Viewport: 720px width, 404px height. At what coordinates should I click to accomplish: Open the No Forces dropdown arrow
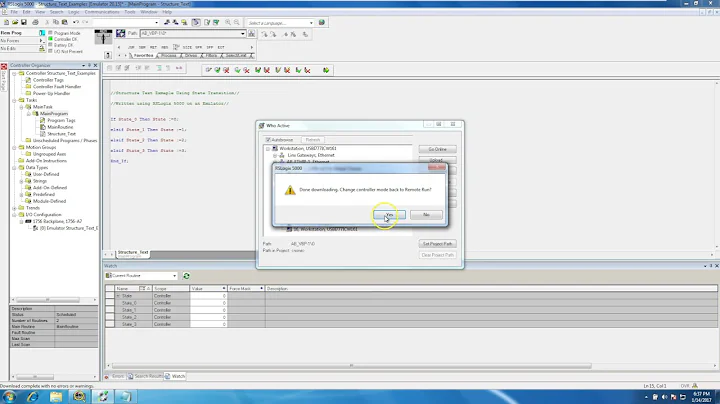[x=41, y=41]
